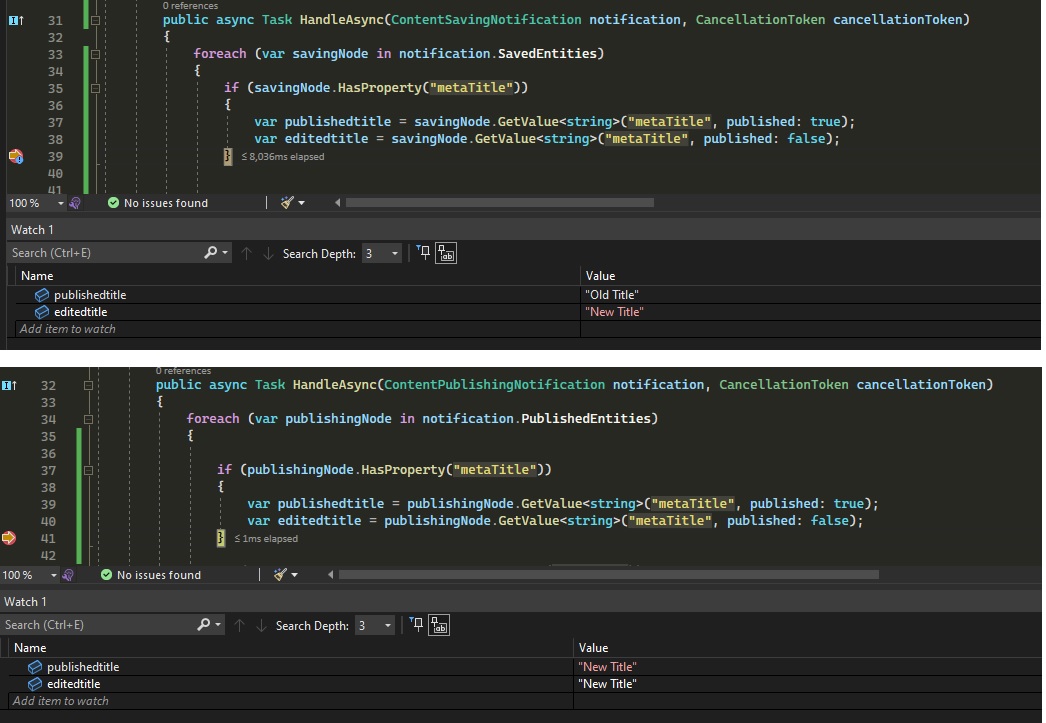
Task: Click the variable icon beside publishedtitle in the publishing handler Watch
Action: click(x=35, y=667)
